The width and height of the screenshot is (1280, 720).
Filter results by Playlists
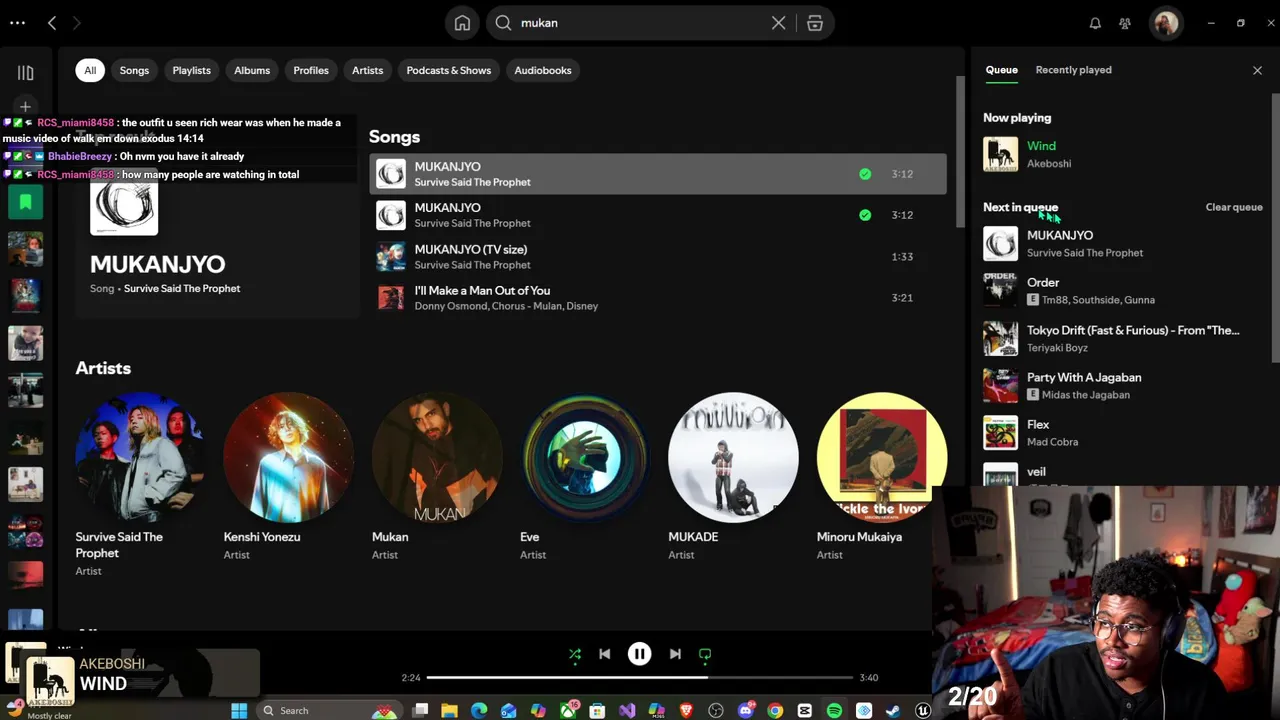191,70
